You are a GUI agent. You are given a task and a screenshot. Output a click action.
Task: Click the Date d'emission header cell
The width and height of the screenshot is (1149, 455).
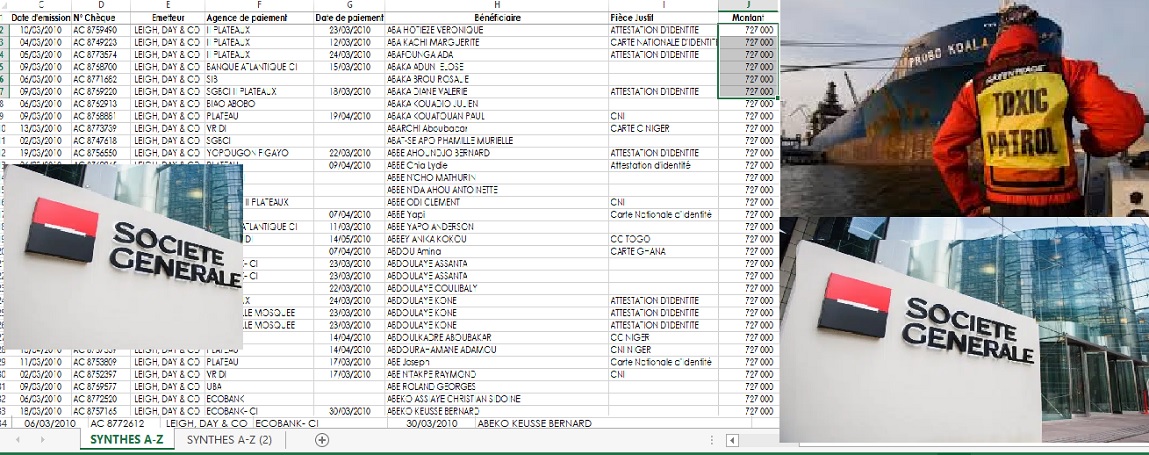point(40,18)
